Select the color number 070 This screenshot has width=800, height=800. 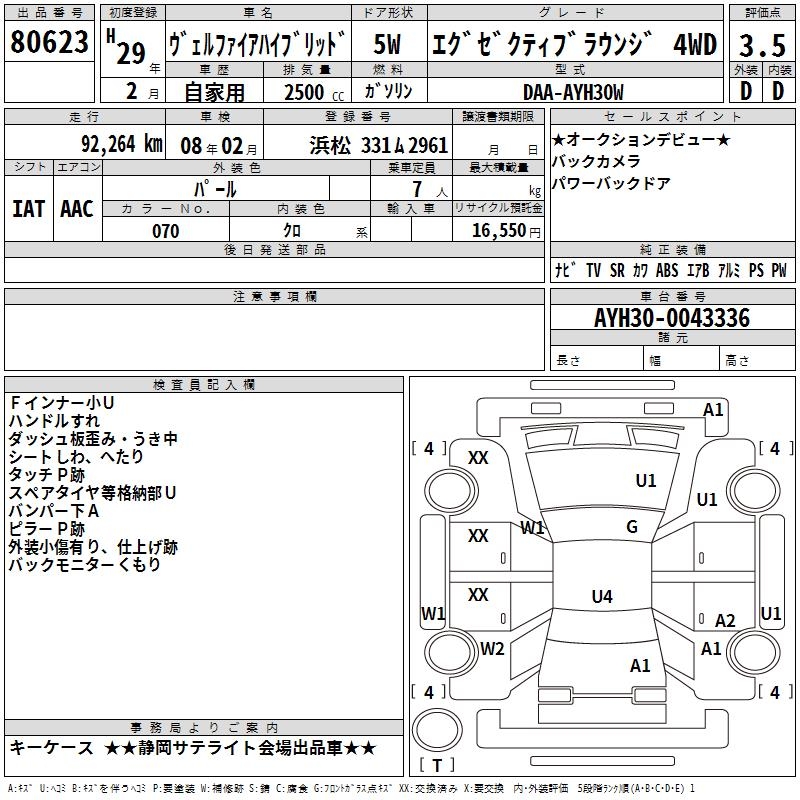[165, 231]
